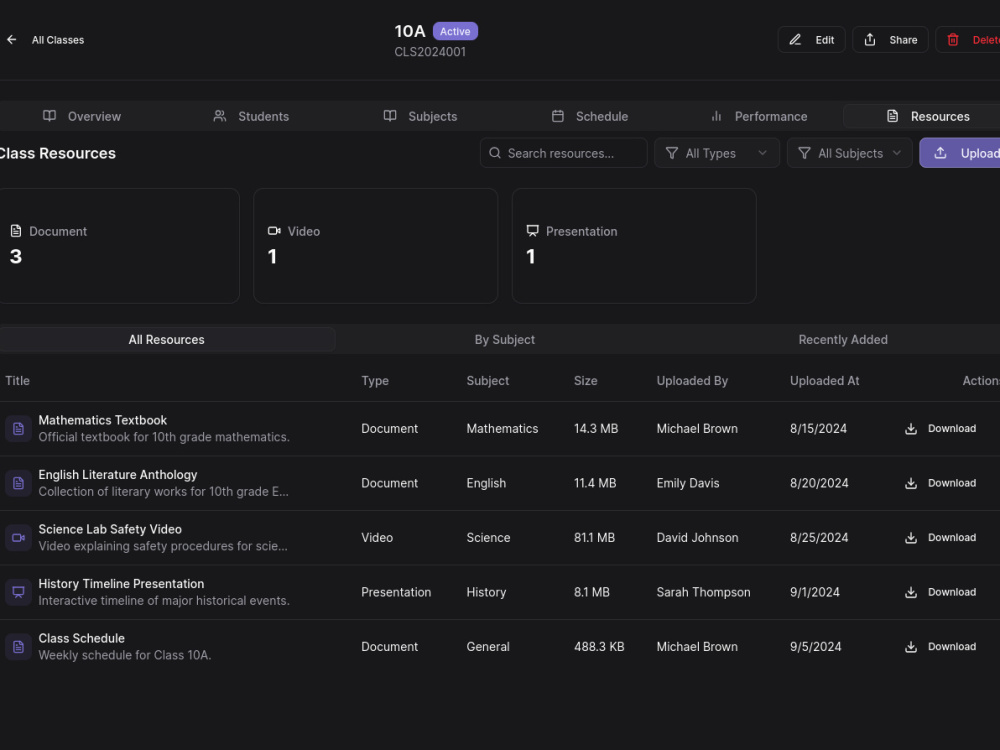Click the calendar icon on the Schedule tab
The image size is (1000, 750).
[557, 116]
